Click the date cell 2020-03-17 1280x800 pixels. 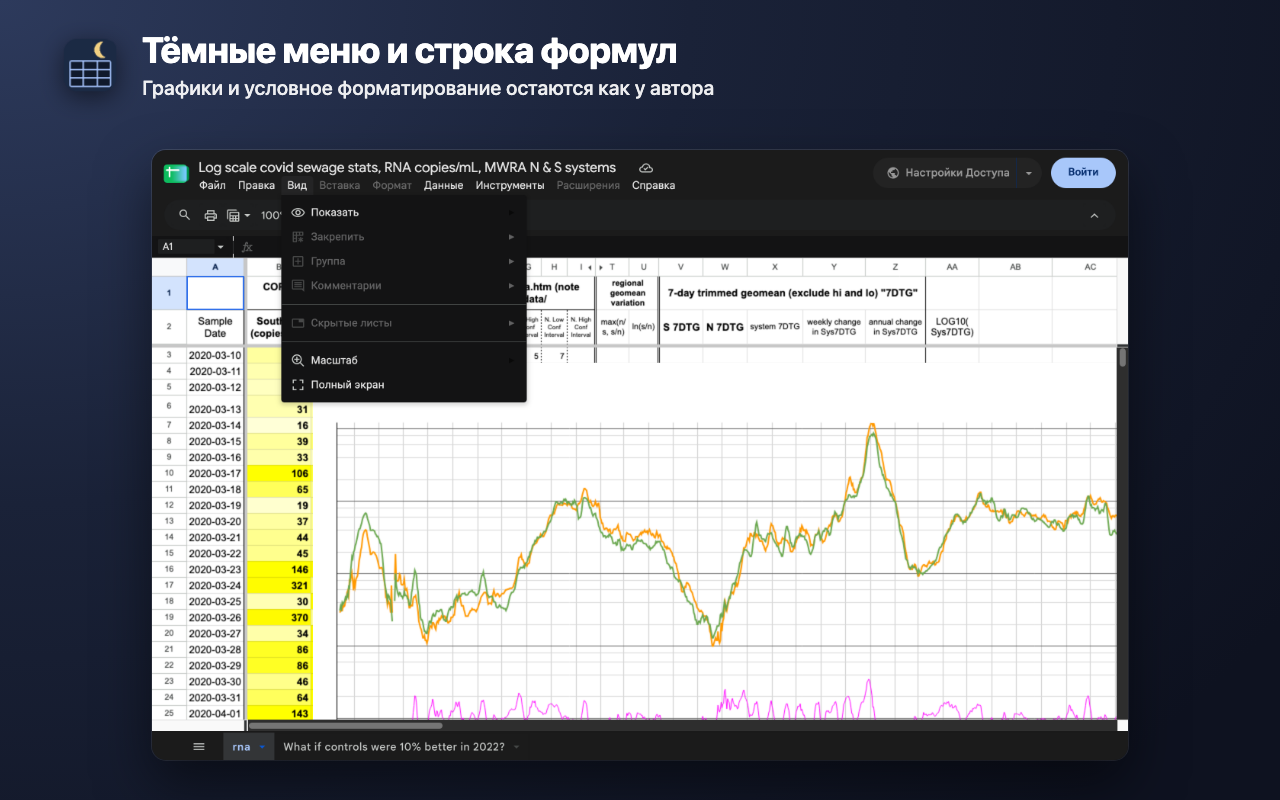coord(215,473)
